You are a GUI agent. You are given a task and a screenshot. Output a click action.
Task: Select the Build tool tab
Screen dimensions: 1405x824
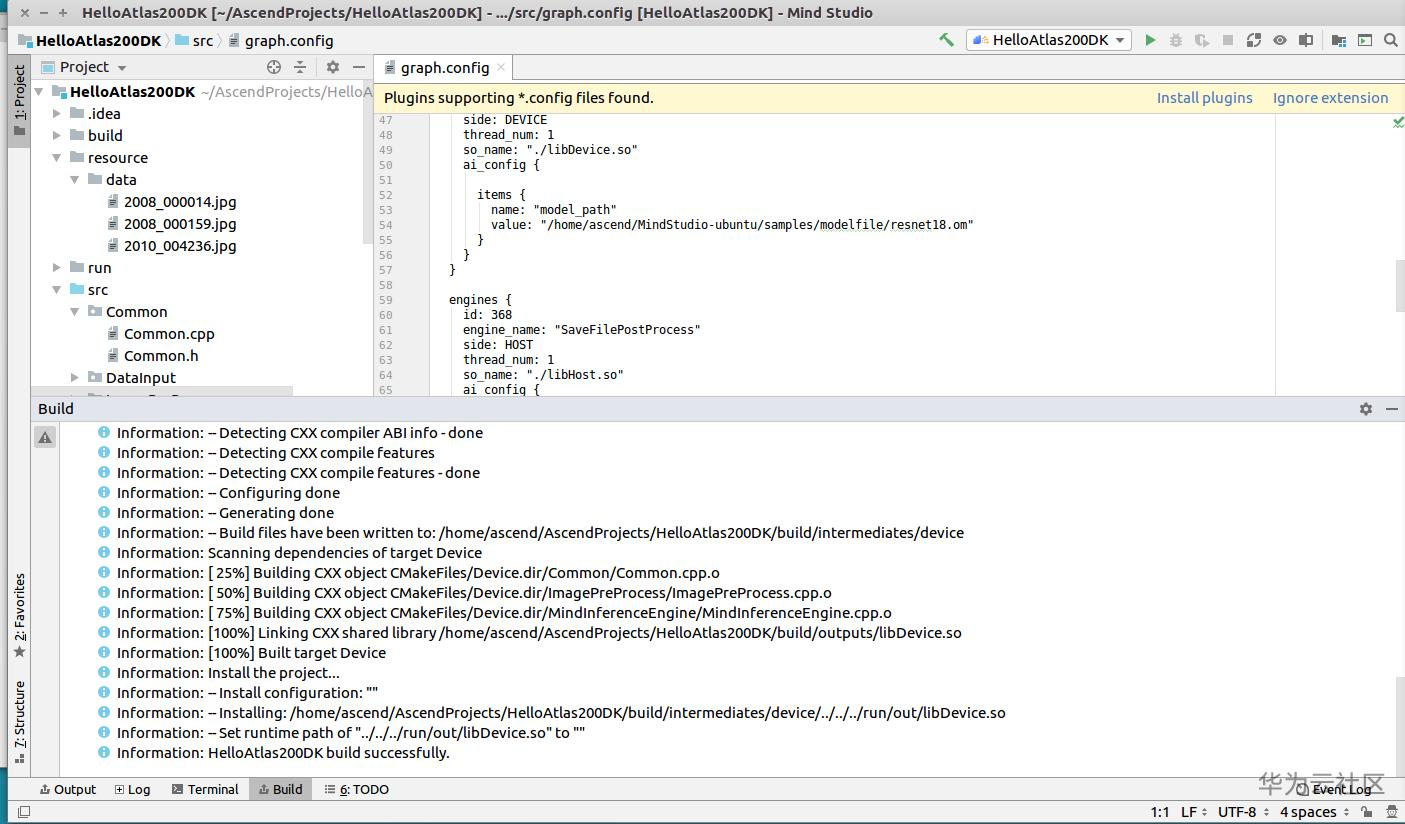280,789
